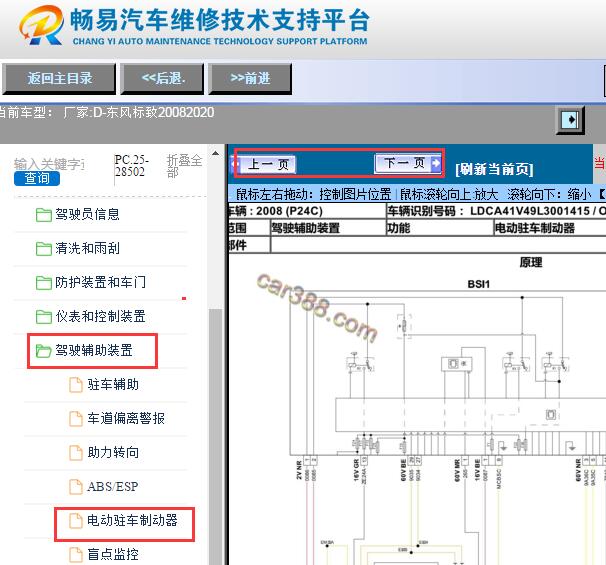The height and width of the screenshot is (565, 606).
Task: Click the vehicle ID LDCA41V49L3001415 text
Action: click(x=529, y=211)
